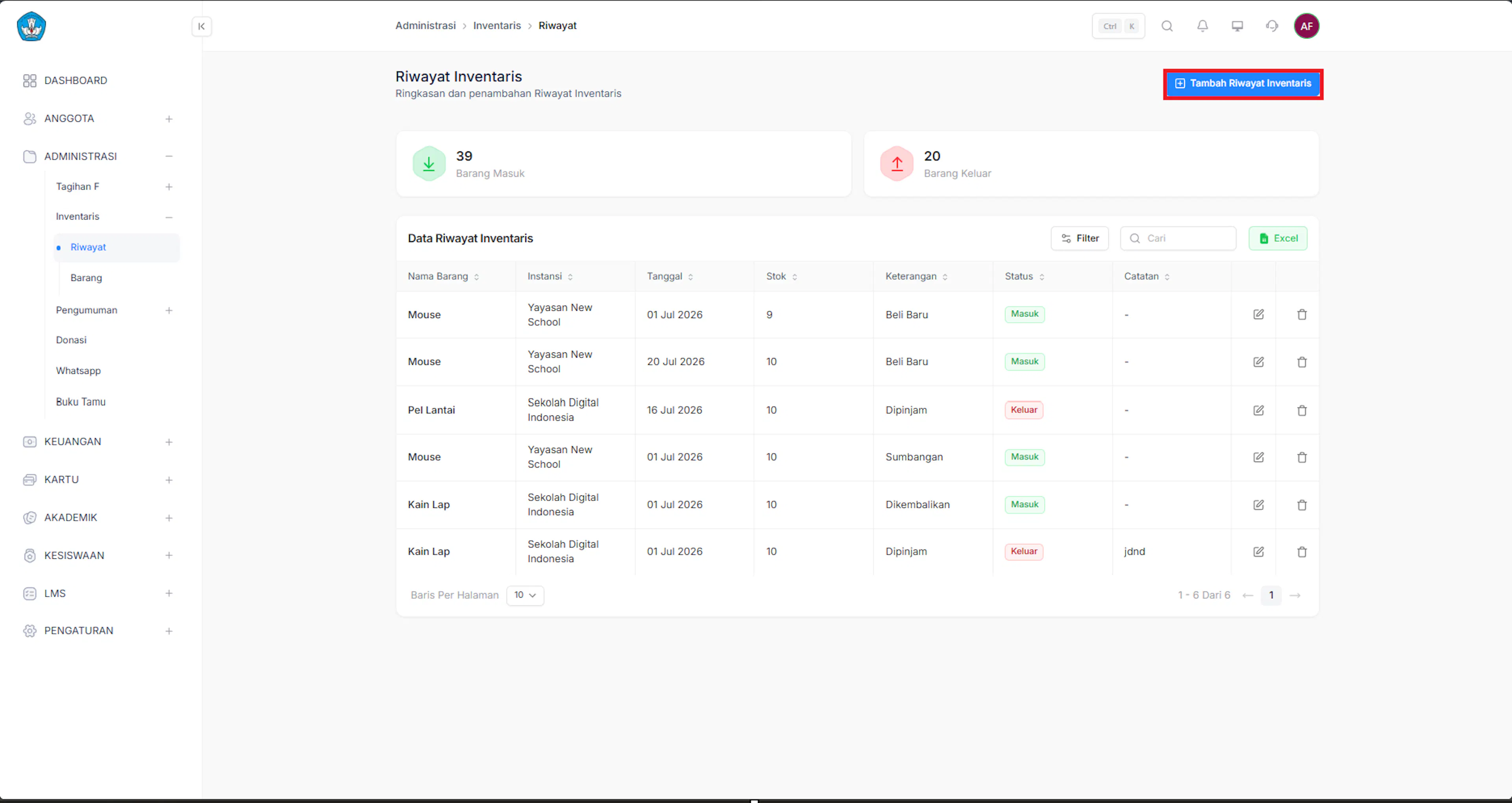Open notifications bell icon
The height and width of the screenshot is (803, 1512).
tap(1202, 26)
